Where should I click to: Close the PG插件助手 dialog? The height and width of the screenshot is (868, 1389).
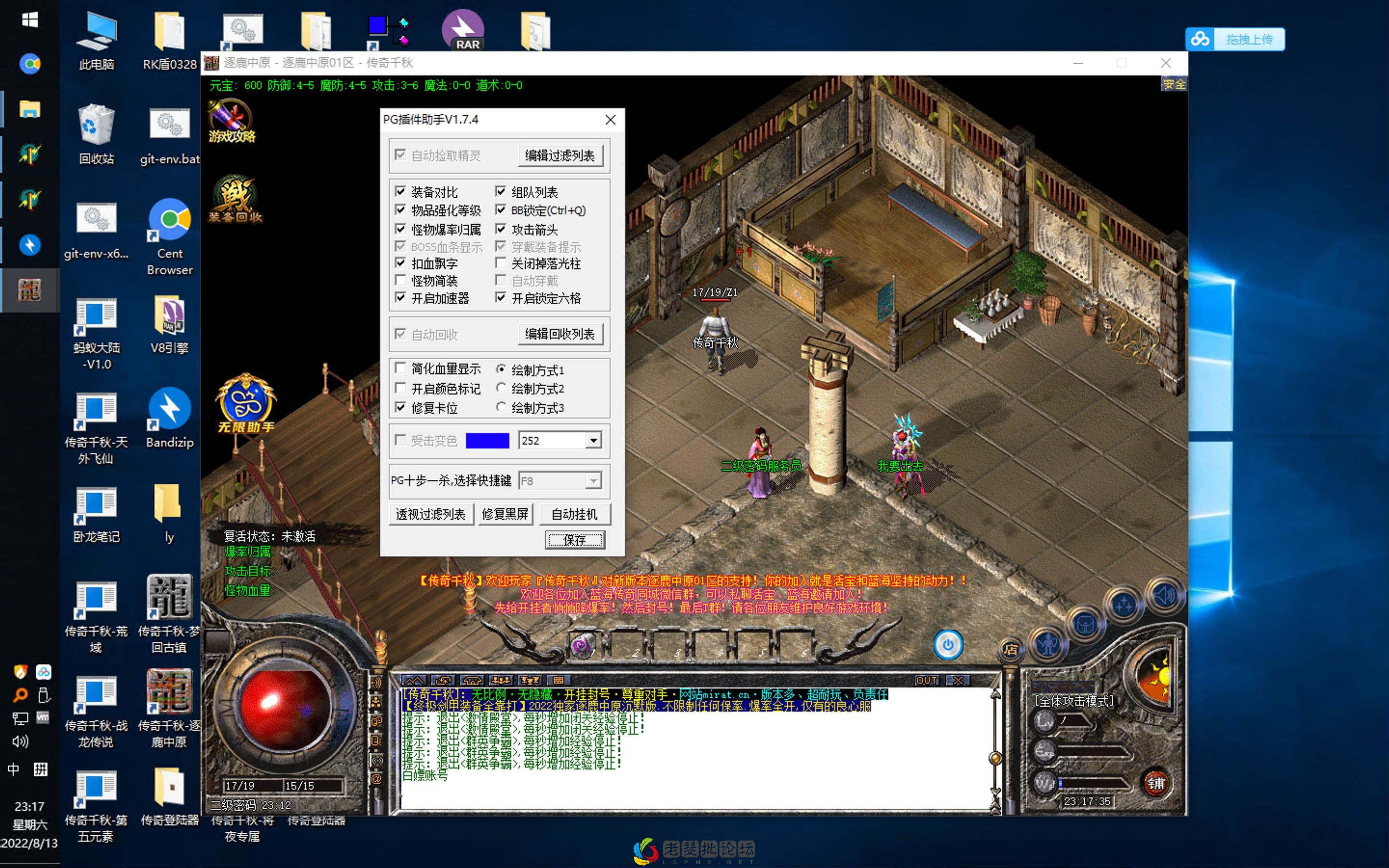pyautogui.click(x=611, y=120)
